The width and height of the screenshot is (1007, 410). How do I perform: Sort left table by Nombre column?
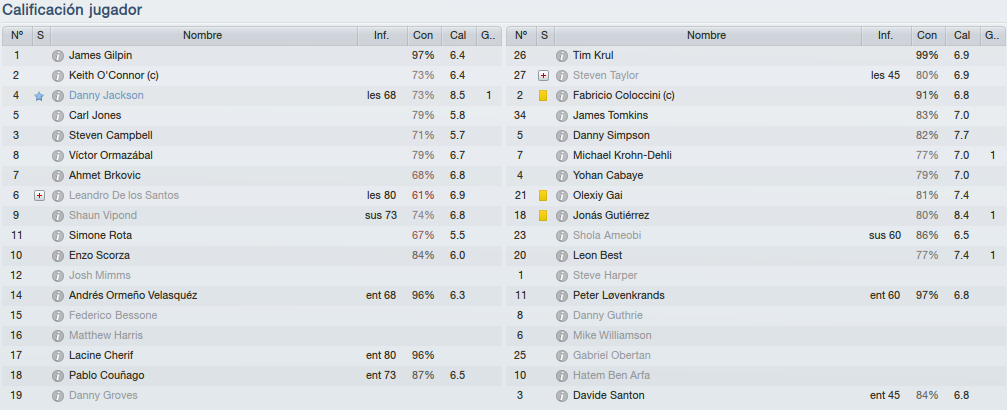click(203, 36)
